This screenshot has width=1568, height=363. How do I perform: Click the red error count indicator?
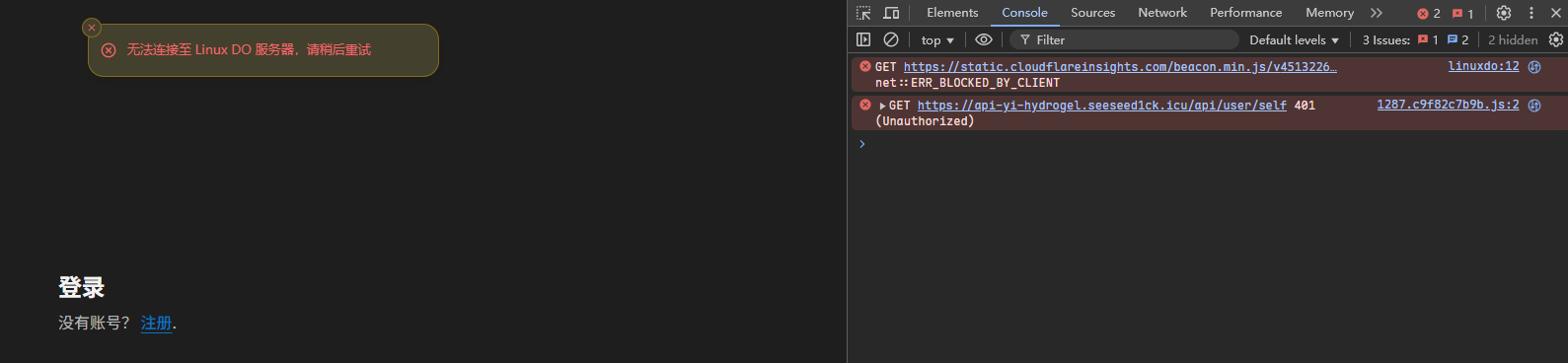[x=1429, y=14]
